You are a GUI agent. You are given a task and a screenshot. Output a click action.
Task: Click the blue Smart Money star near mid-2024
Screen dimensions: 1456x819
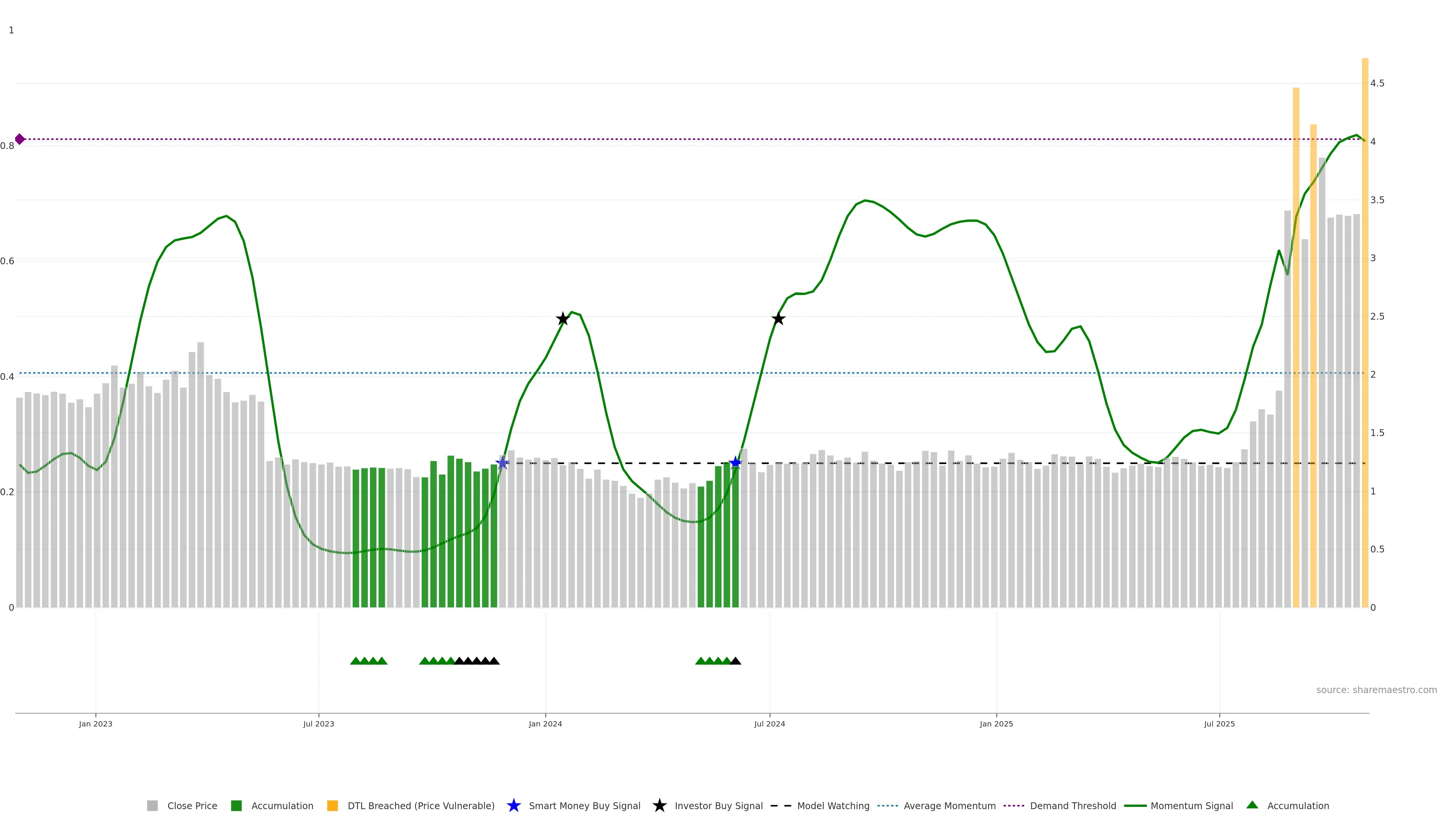(735, 463)
